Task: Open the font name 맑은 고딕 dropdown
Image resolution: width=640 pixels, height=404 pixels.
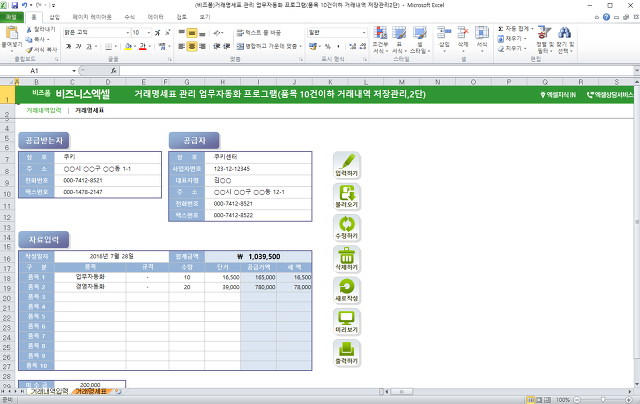Action: tap(127, 33)
